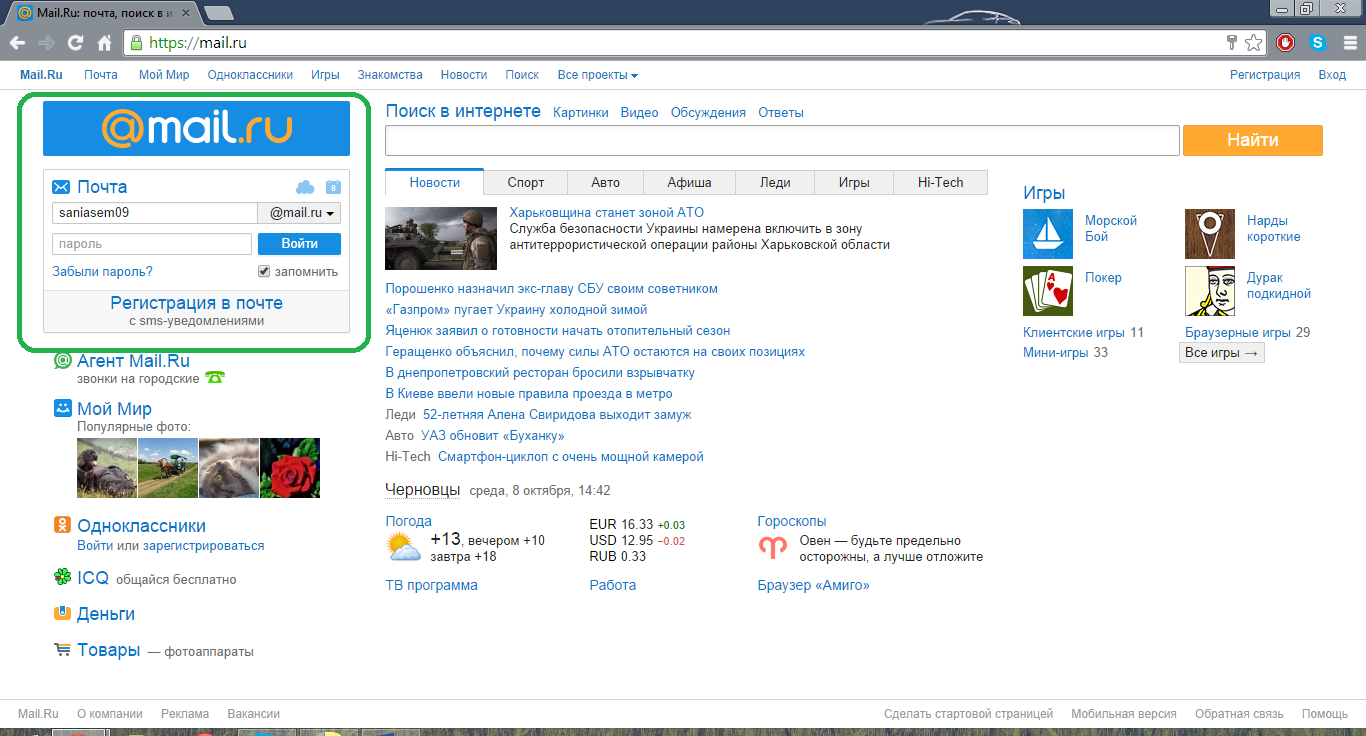Click the login field containing saniasem09
Image resolution: width=1366 pixels, height=736 pixels.
(x=155, y=213)
